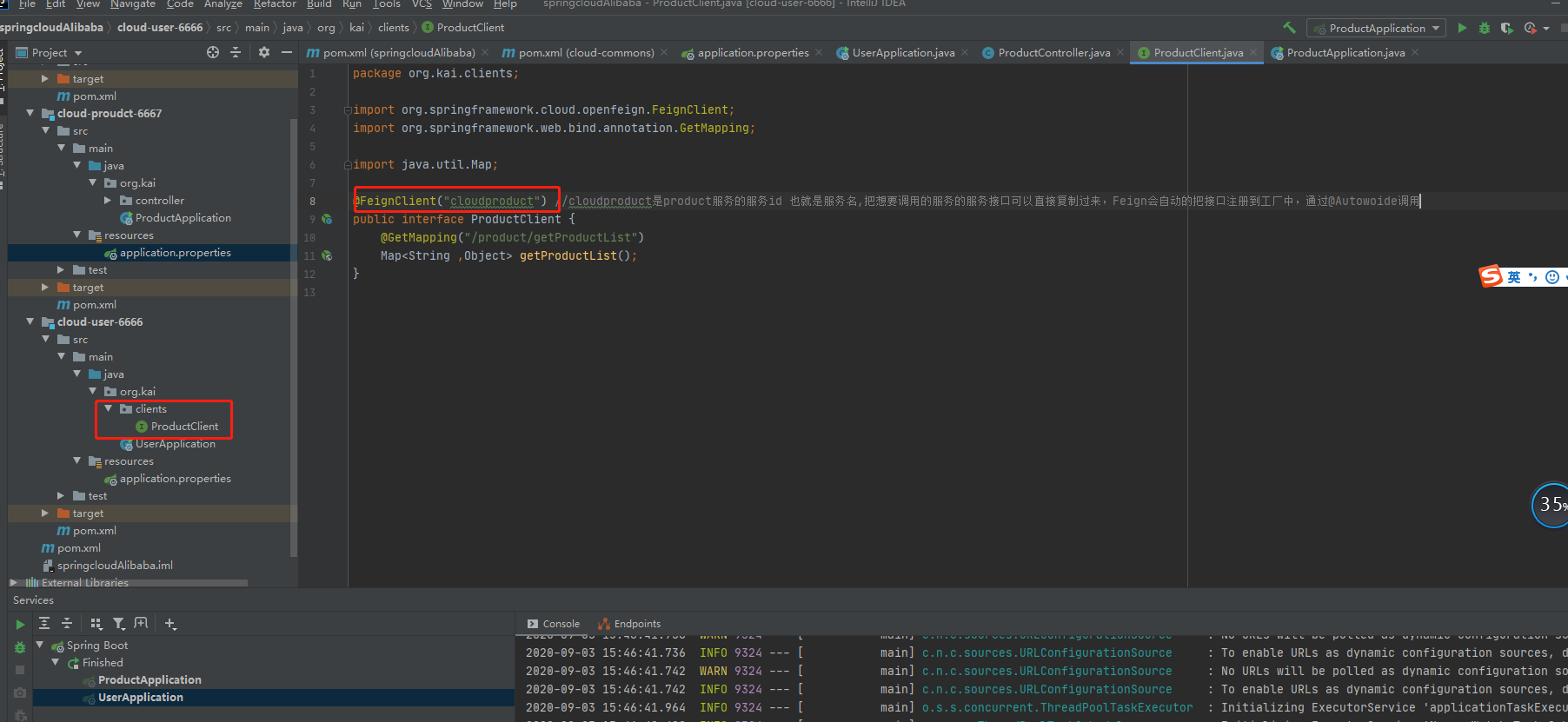Hide the Project tool window

287,53
